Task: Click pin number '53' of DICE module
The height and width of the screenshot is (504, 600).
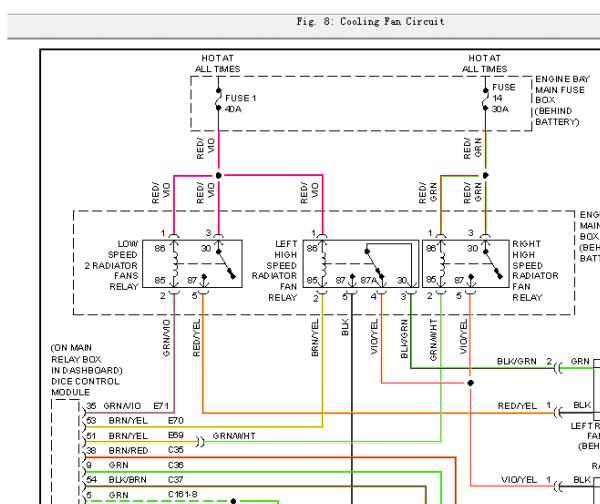Action: 91,421
